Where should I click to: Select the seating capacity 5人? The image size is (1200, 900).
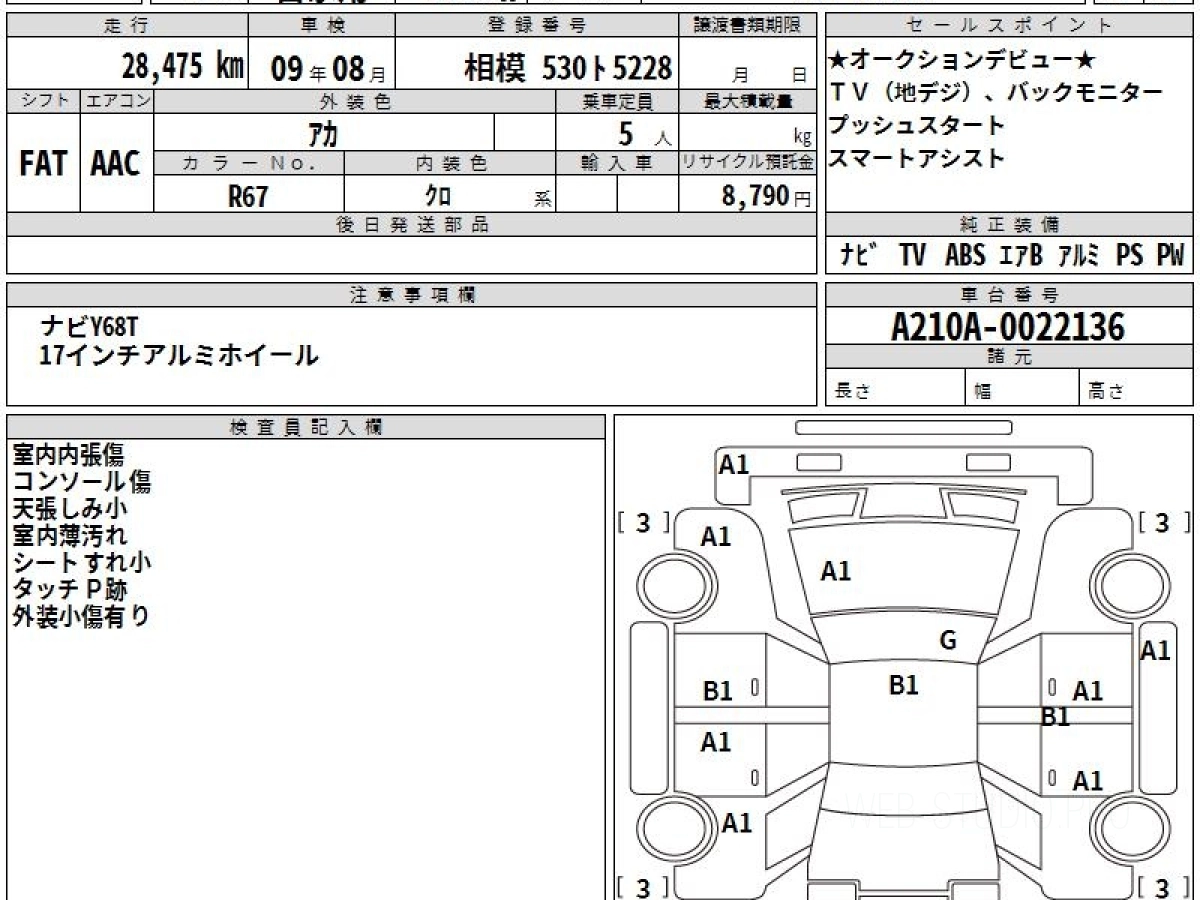point(645,132)
